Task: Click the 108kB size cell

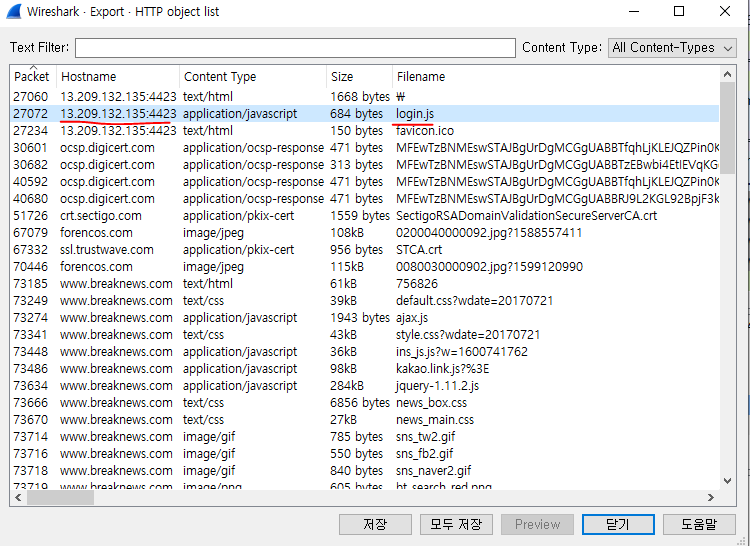Action: (347, 233)
